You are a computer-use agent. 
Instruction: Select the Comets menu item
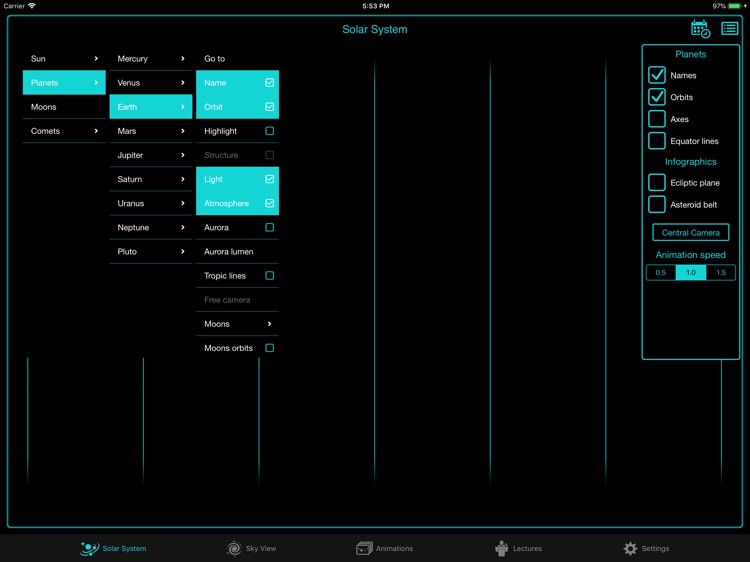pos(64,131)
